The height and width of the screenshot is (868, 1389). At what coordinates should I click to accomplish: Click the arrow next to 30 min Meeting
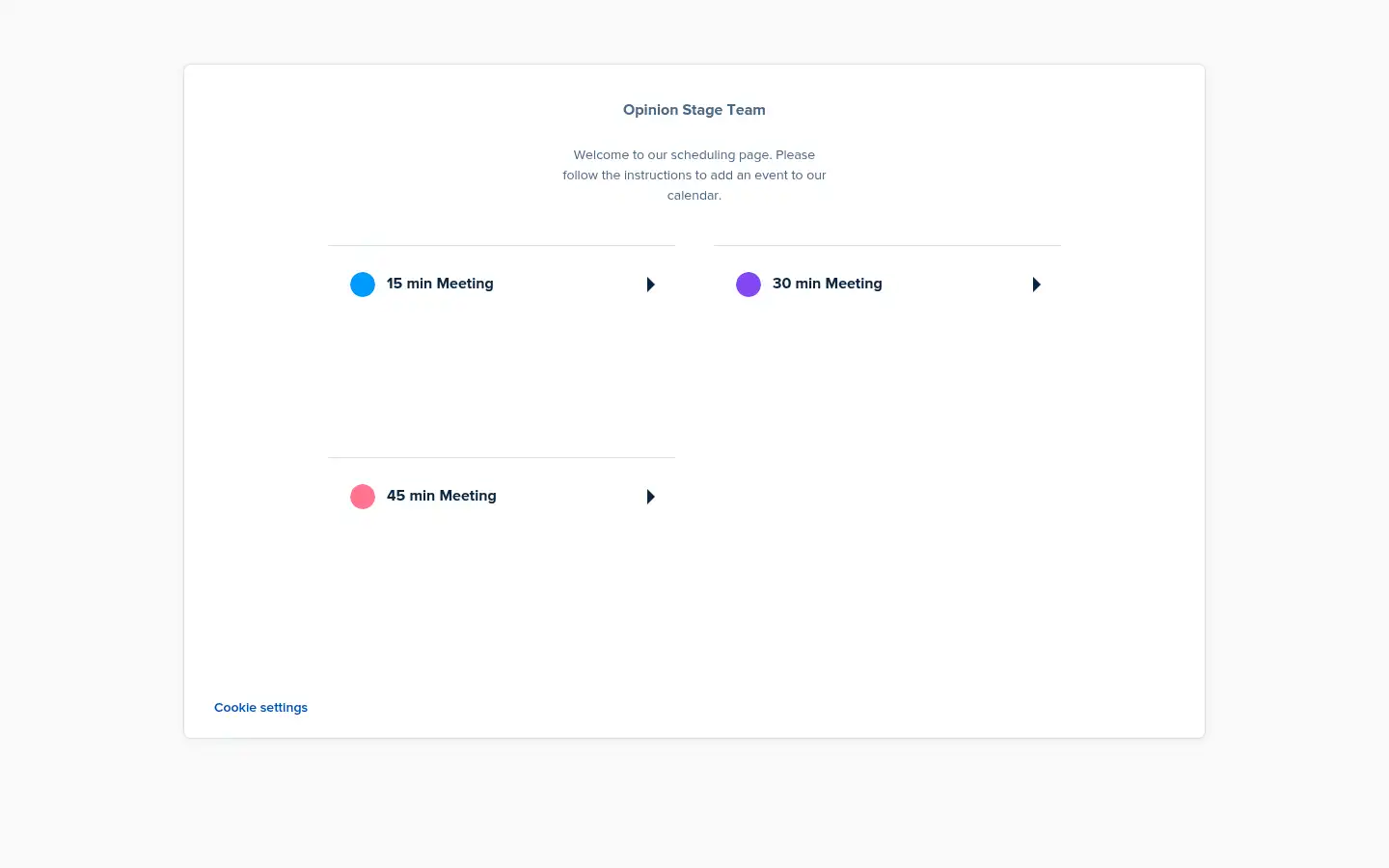pos(1037,285)
